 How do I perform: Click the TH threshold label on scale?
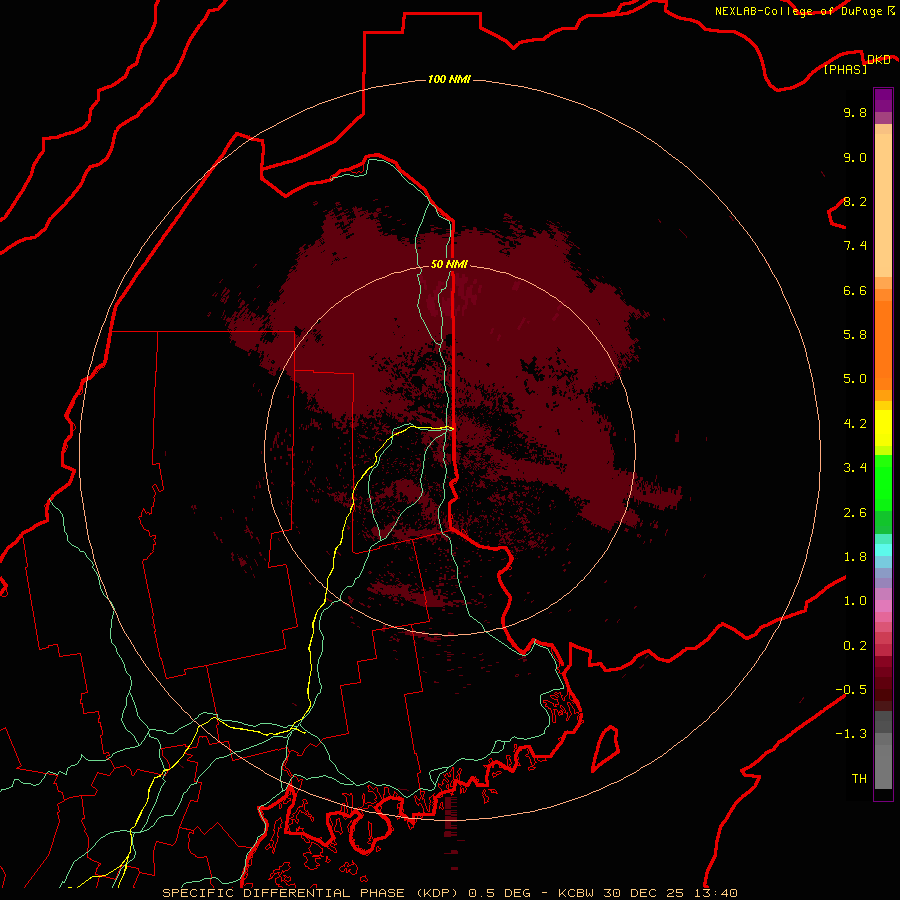(x=859, y=779)
